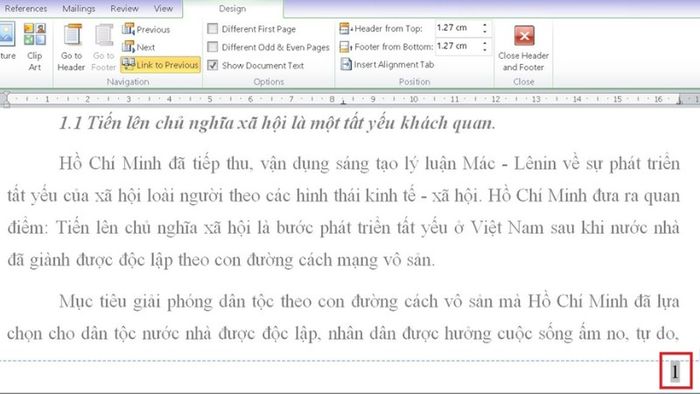Screen dimensions: 700x394
Task: Click the Header from Top icon
Action: pos(345,29)
